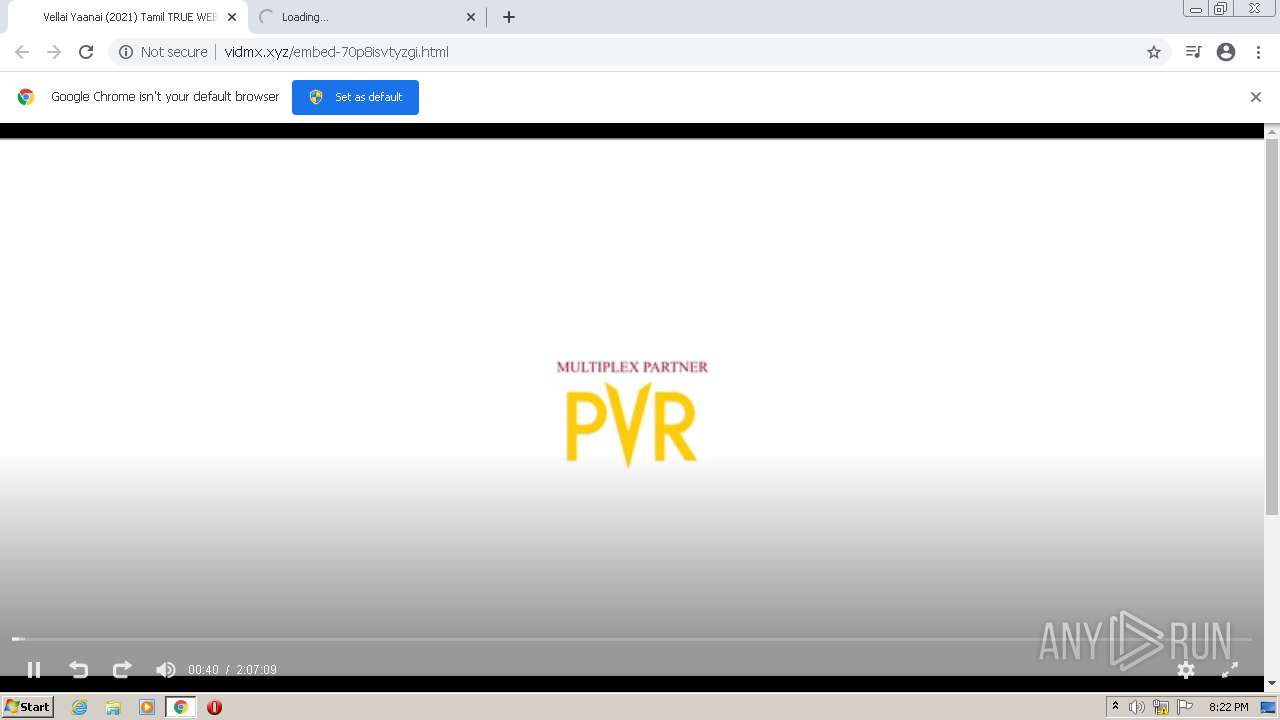Open the Chrome profile avatar menu
The height and width of the screenshot is (720, 1280).
pos(1226,52)
